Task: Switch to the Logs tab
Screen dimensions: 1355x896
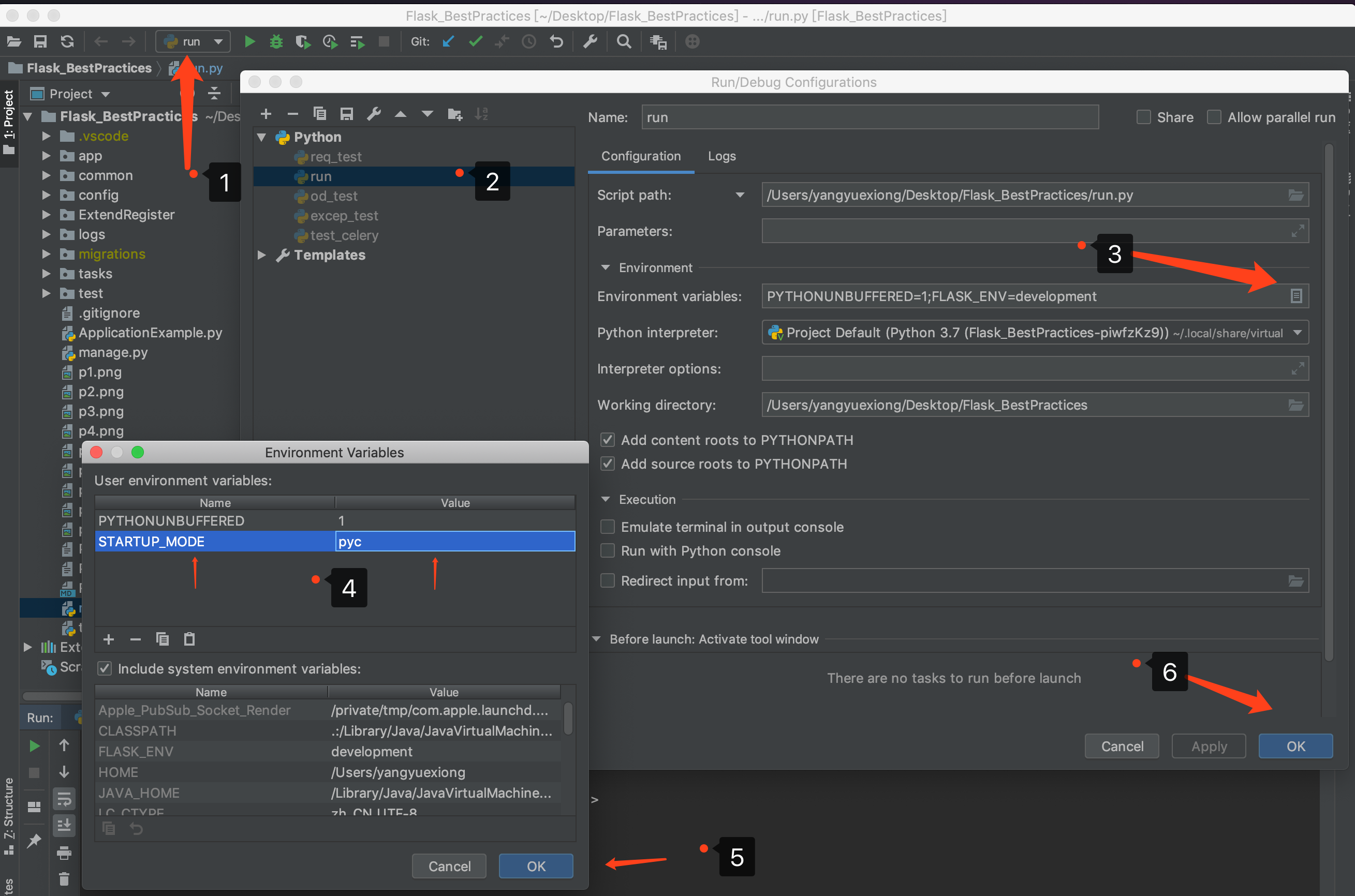Action: (721, 156)
